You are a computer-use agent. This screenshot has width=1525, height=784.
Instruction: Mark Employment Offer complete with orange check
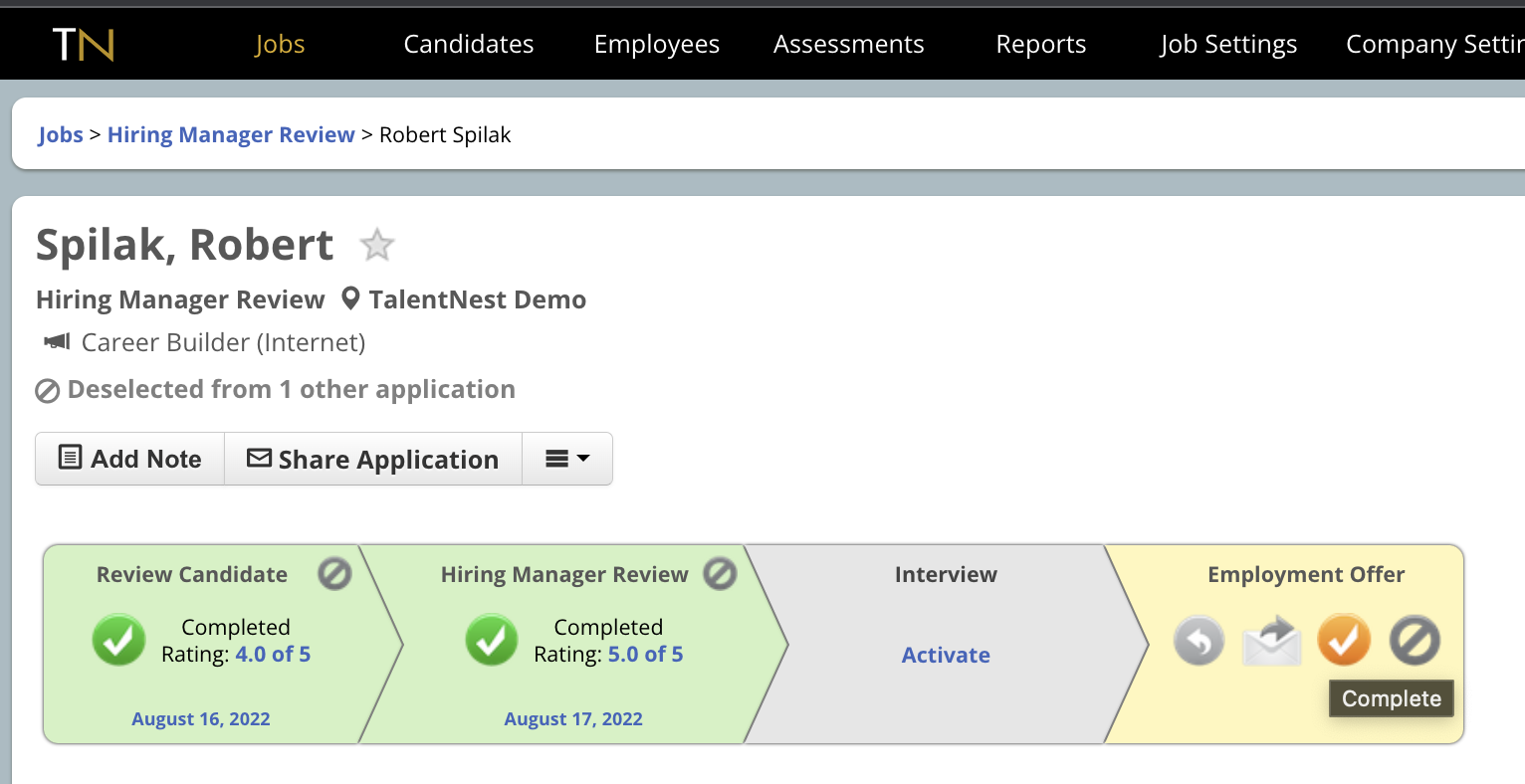click(x=1344, y=640)
